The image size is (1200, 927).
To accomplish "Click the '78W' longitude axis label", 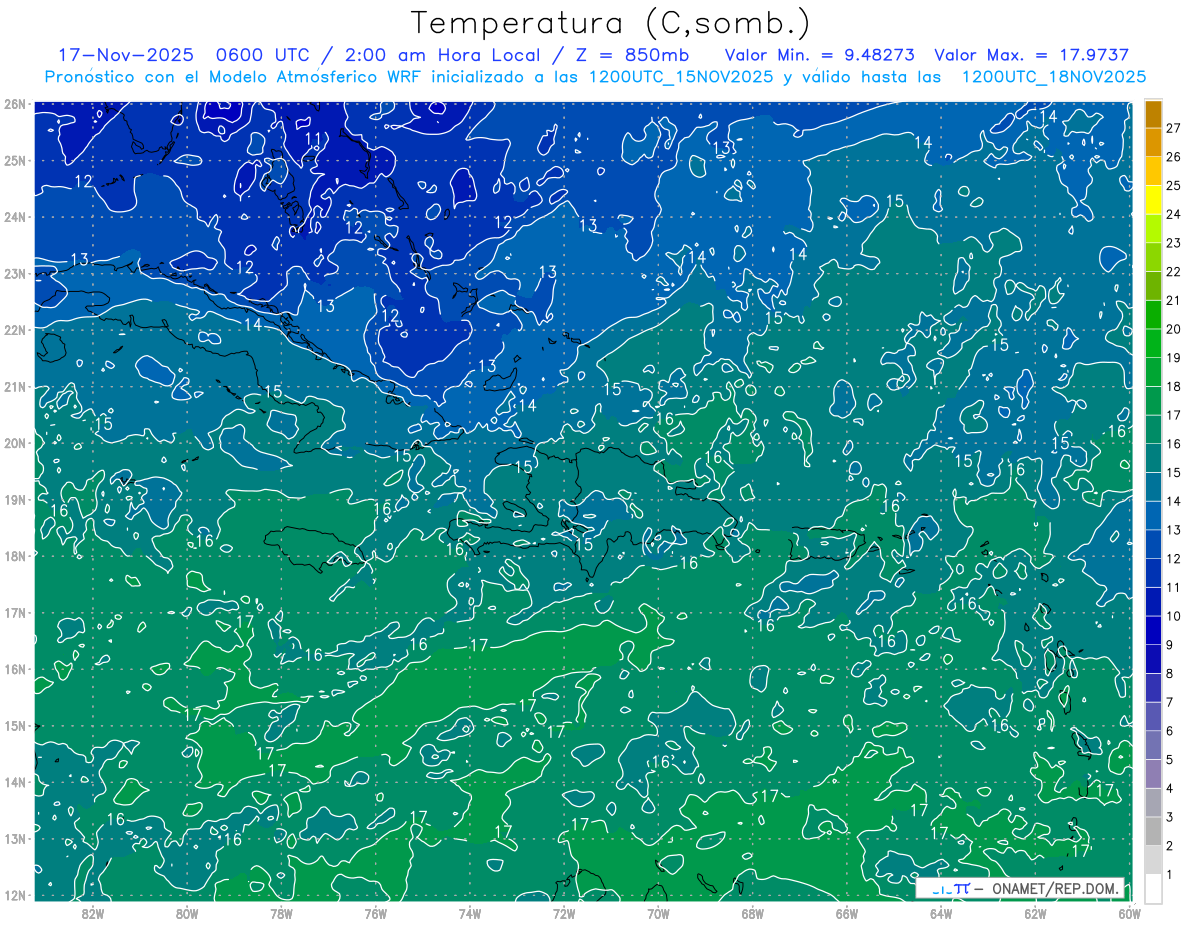I will [281, 913].
